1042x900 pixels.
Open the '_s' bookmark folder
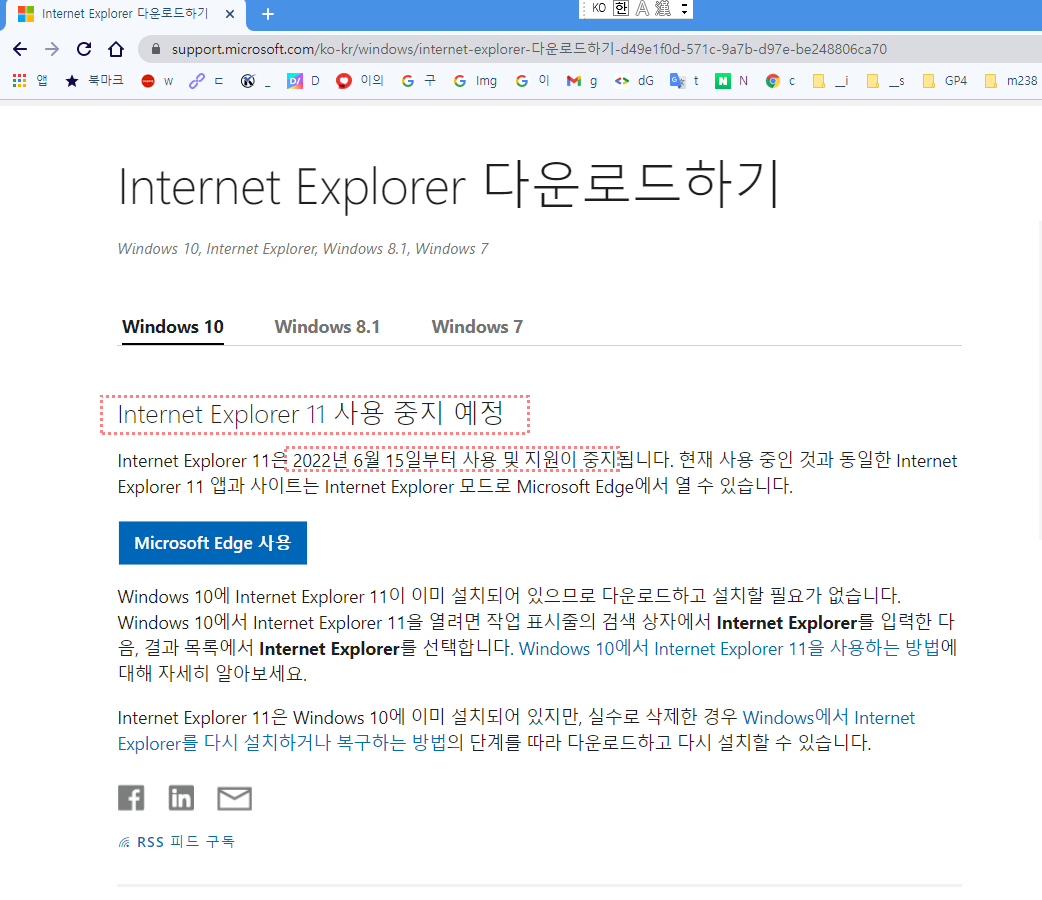tap(886, 80)
